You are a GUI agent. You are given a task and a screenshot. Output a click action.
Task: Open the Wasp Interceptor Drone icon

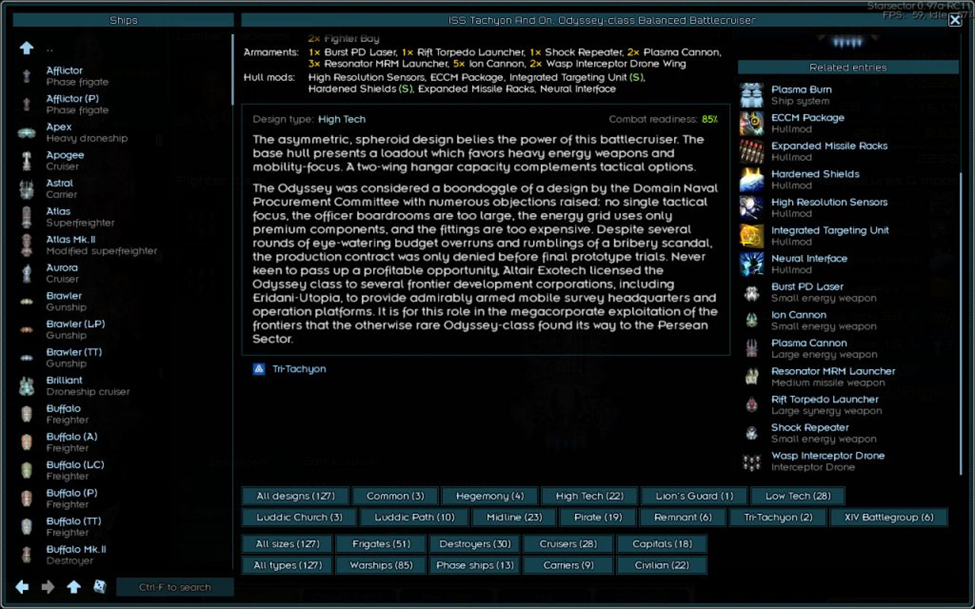(751, 462)
